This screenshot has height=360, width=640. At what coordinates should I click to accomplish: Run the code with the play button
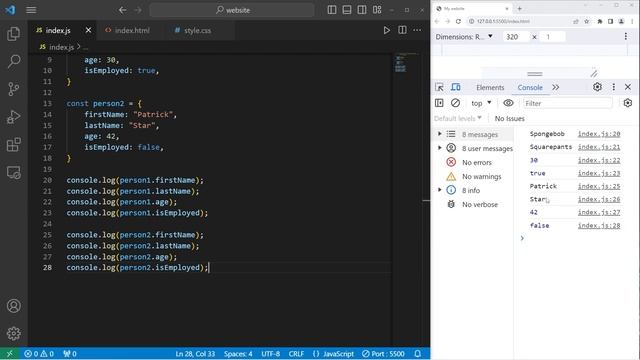coord(387,30)
